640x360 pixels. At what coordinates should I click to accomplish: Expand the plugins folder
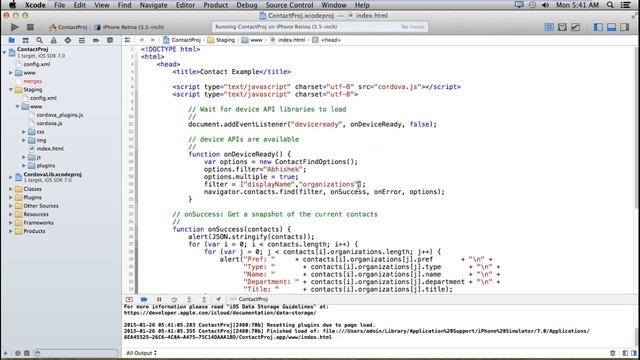(24, 165)
